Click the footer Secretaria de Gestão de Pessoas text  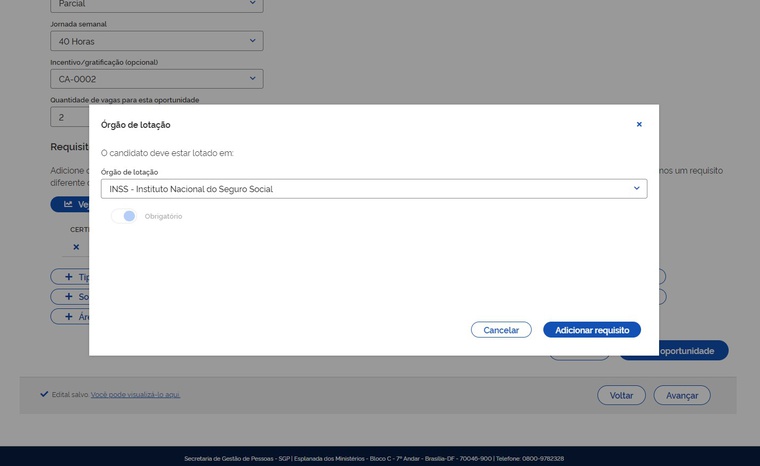coord(374,459)
